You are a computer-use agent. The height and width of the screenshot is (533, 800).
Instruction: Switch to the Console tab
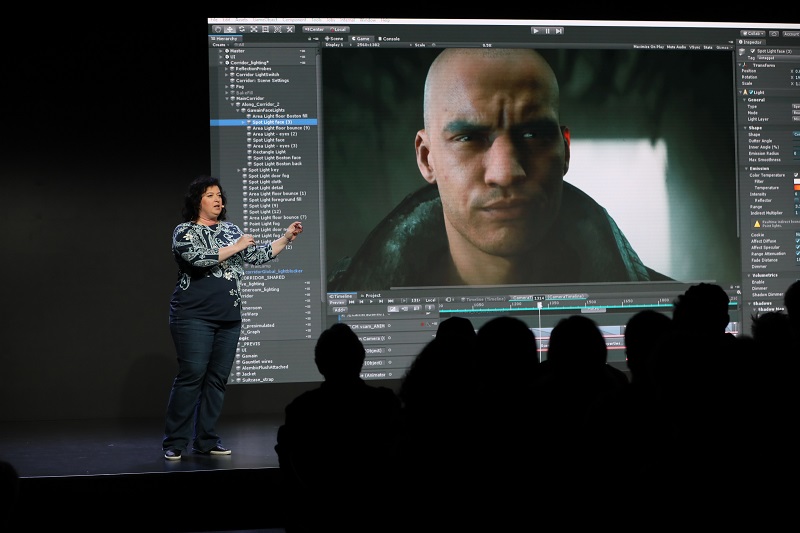click(389, 39)
